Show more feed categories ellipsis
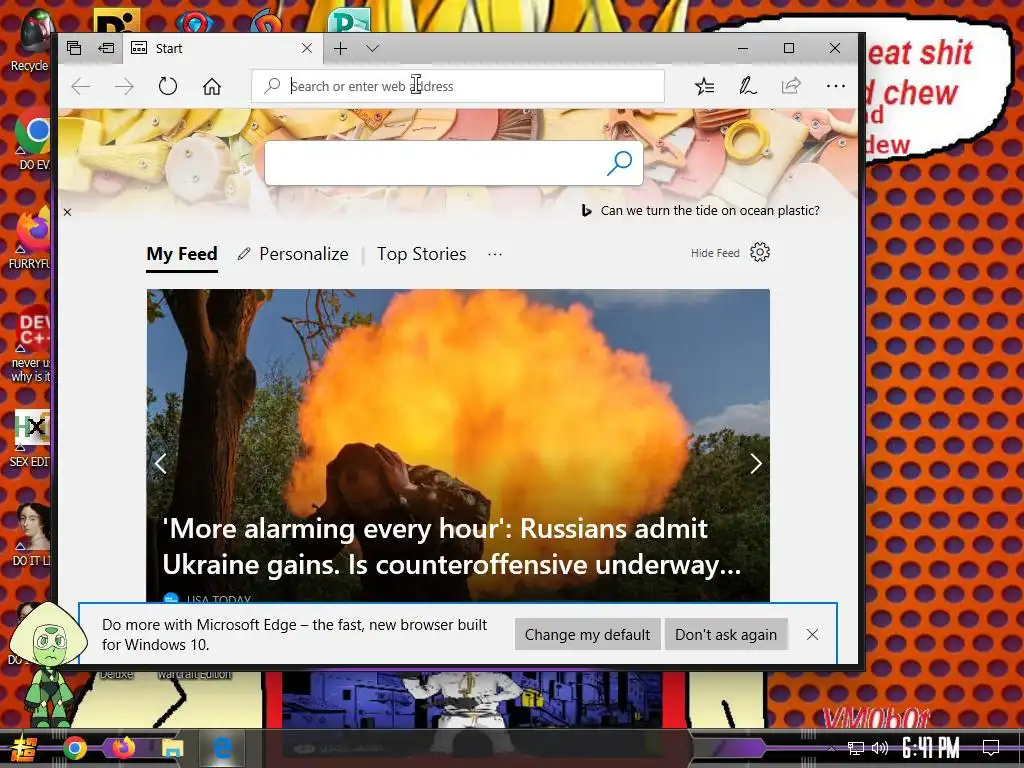 (495, 254)
